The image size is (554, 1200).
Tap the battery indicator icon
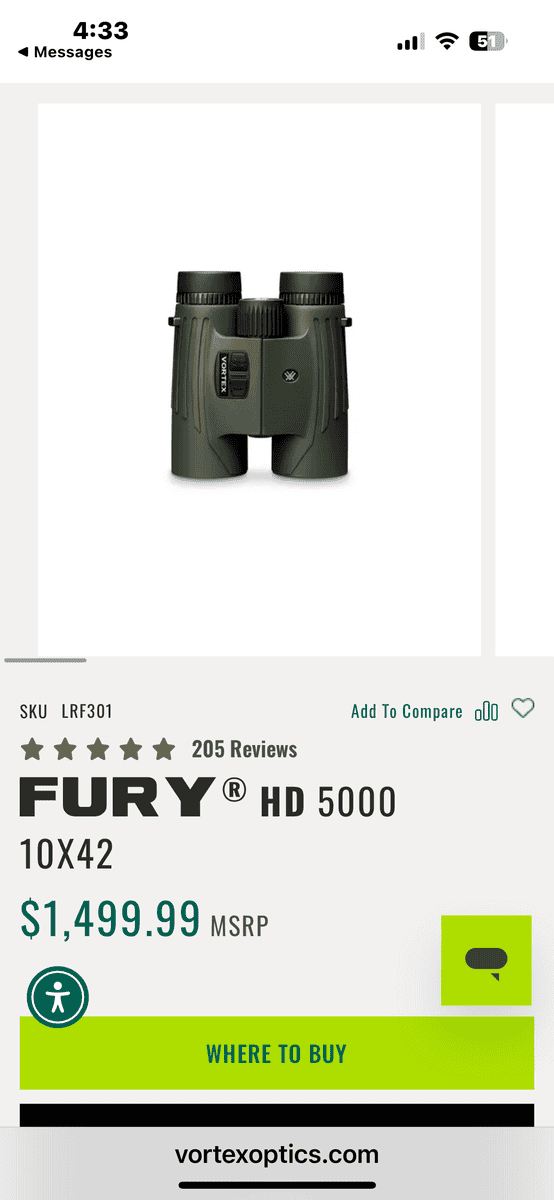point(490,41)
